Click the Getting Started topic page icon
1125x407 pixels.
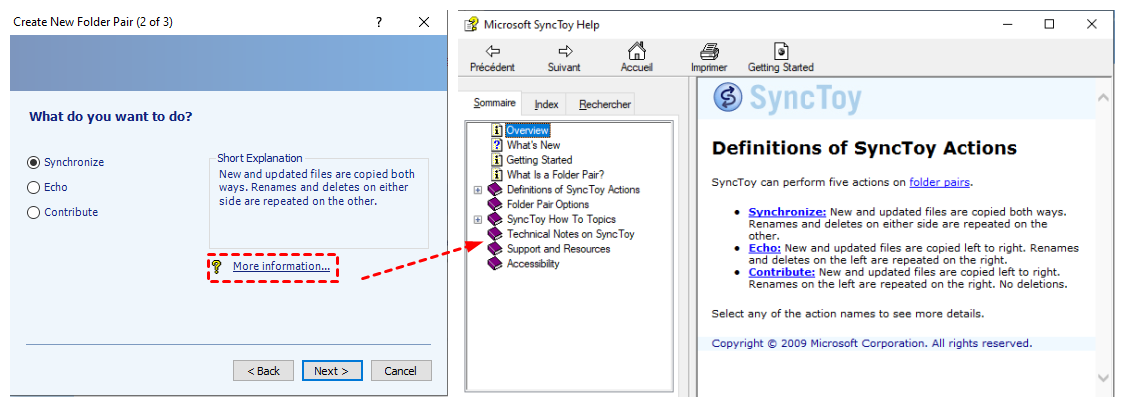pyautogui.click(x=496, y=160)
